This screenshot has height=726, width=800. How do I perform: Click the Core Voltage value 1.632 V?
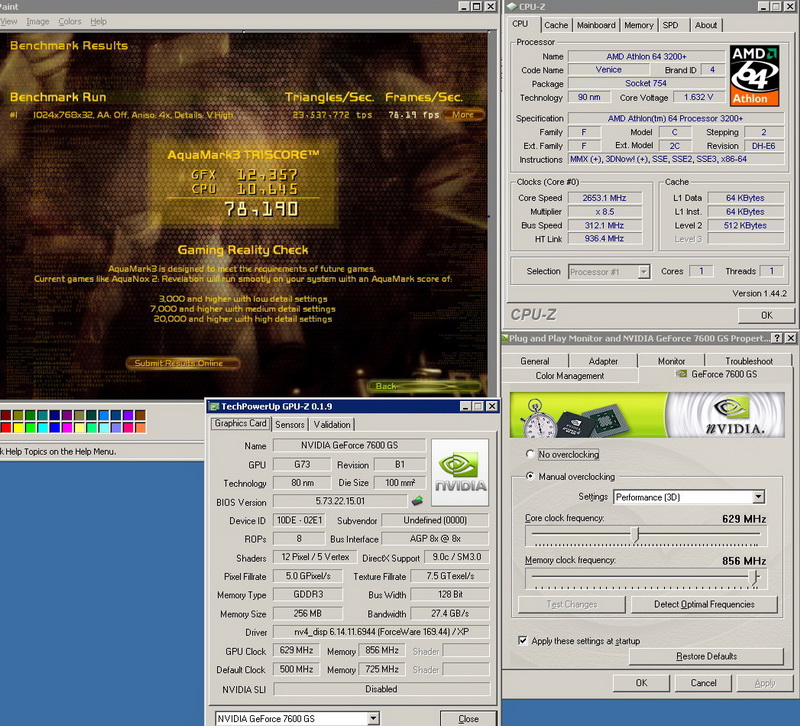tap(698, 97)
